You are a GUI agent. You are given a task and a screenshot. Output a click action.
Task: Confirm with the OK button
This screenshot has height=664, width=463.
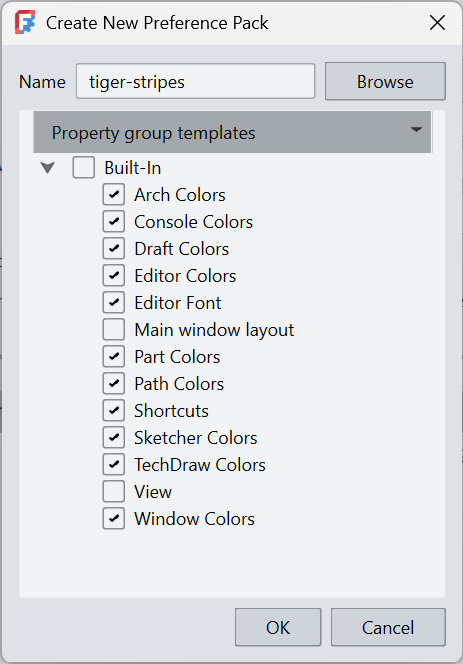coord(278,627)
